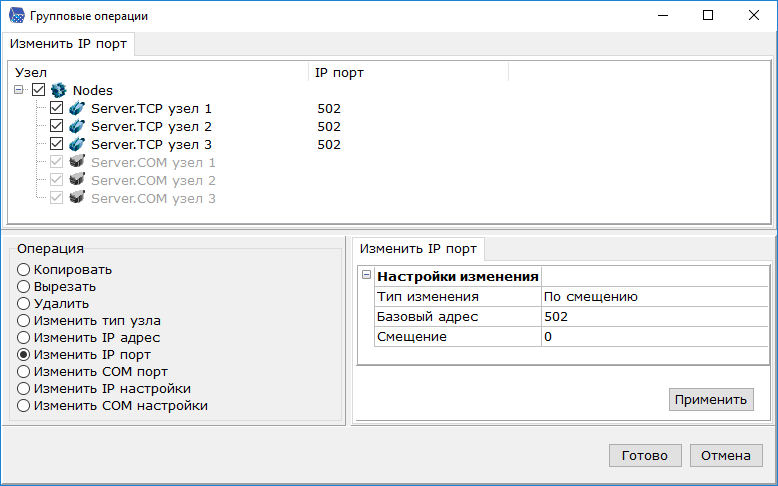Uncheck the Nodes root checkbox

[x=39, y=91]
